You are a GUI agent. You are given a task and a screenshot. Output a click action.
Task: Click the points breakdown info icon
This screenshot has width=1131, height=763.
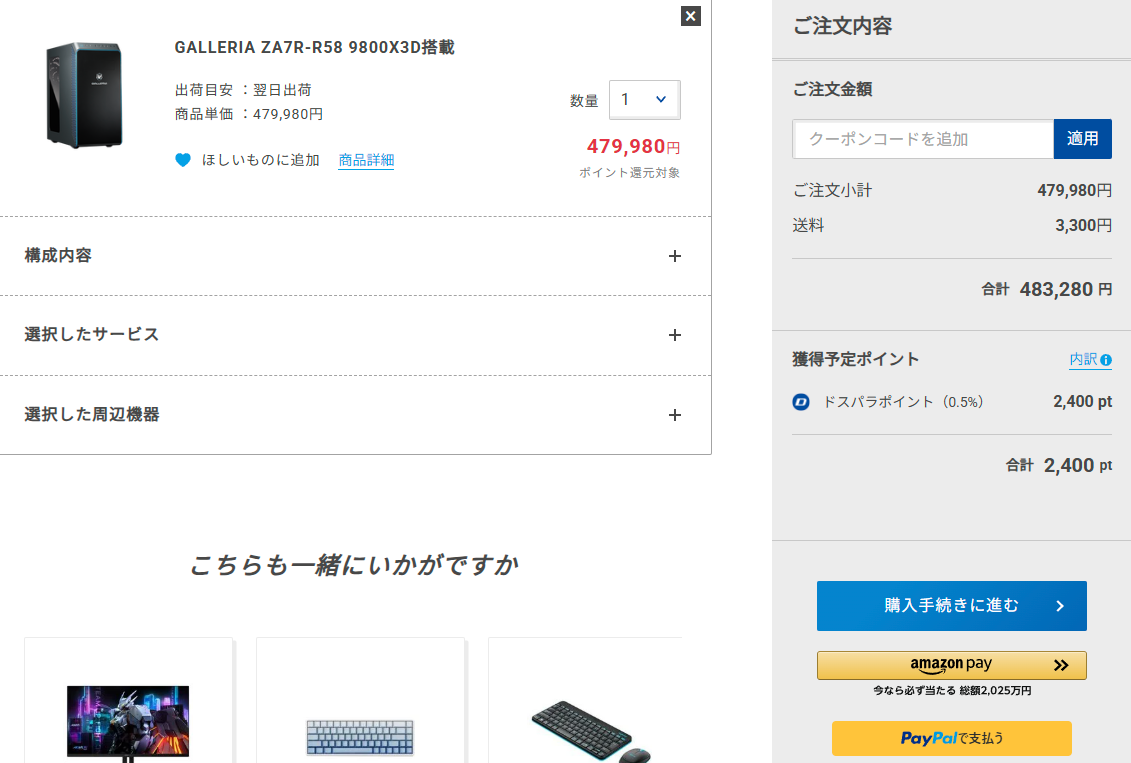point(1106,360)
